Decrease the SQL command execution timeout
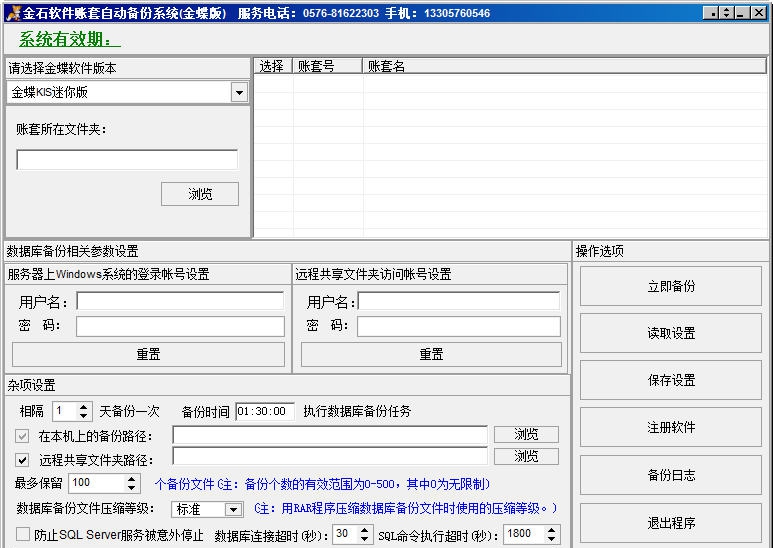Viewport: 773px width, 548px height. pyautogui.click(x=552, y=539)
